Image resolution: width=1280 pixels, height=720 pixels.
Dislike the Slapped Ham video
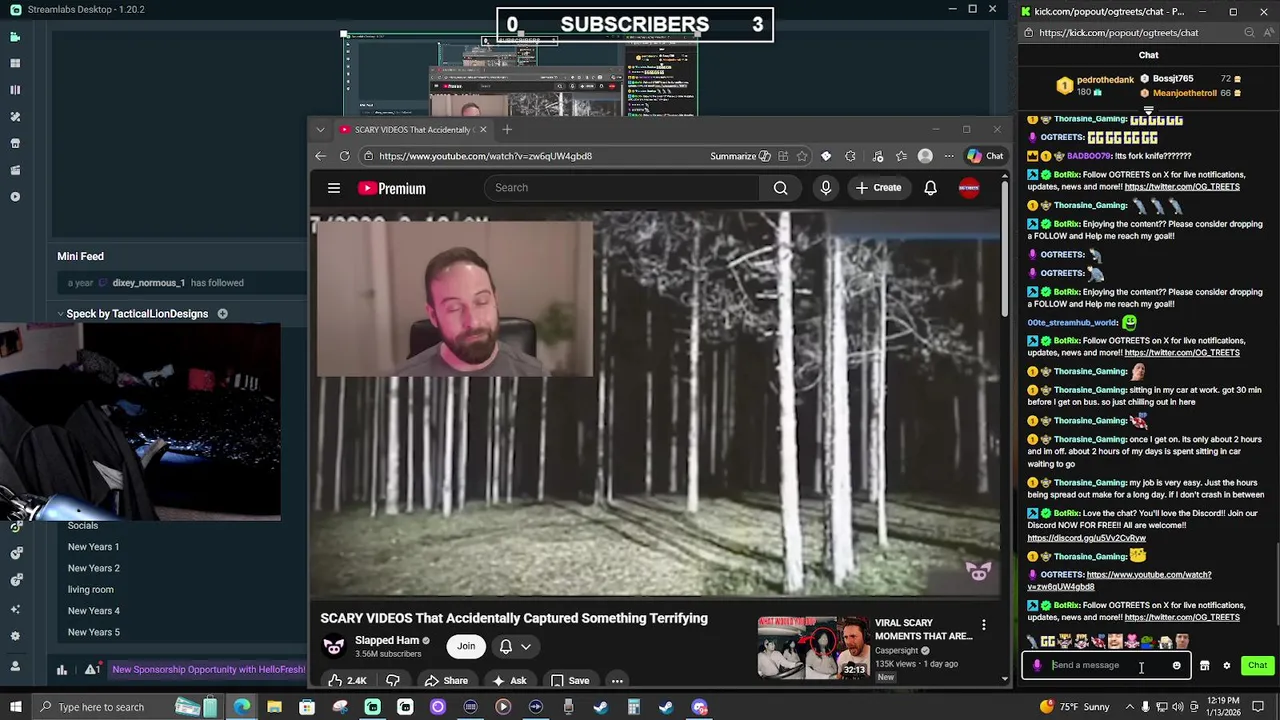tap(393, 681)
